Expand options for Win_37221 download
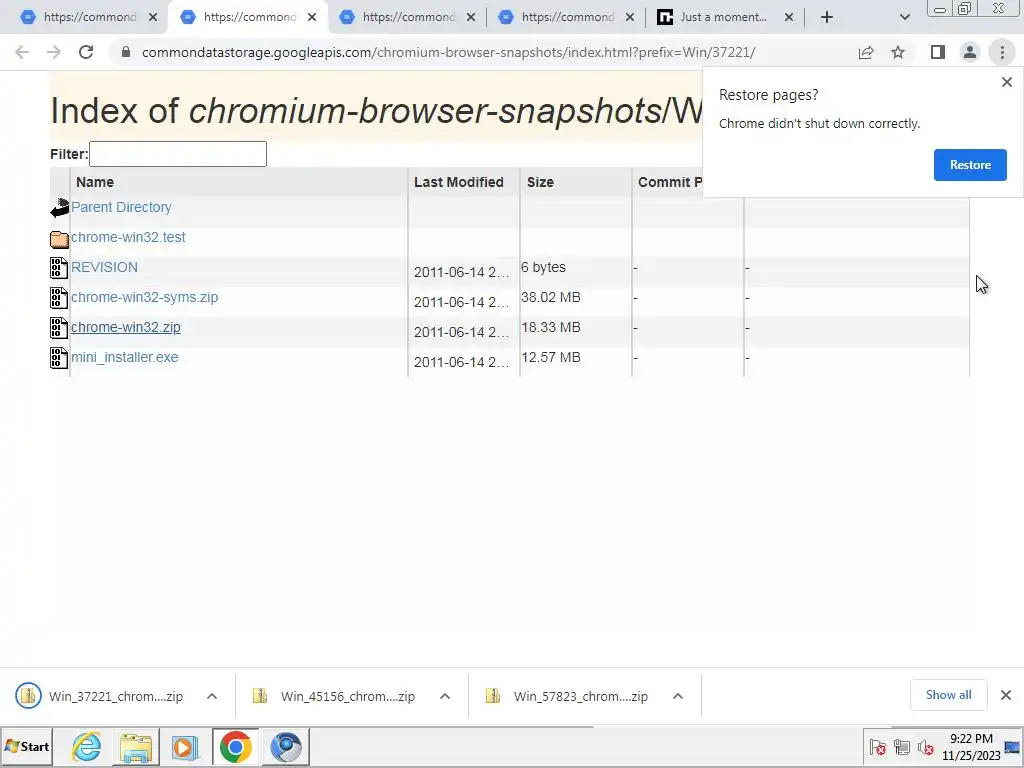 [212, 696]
